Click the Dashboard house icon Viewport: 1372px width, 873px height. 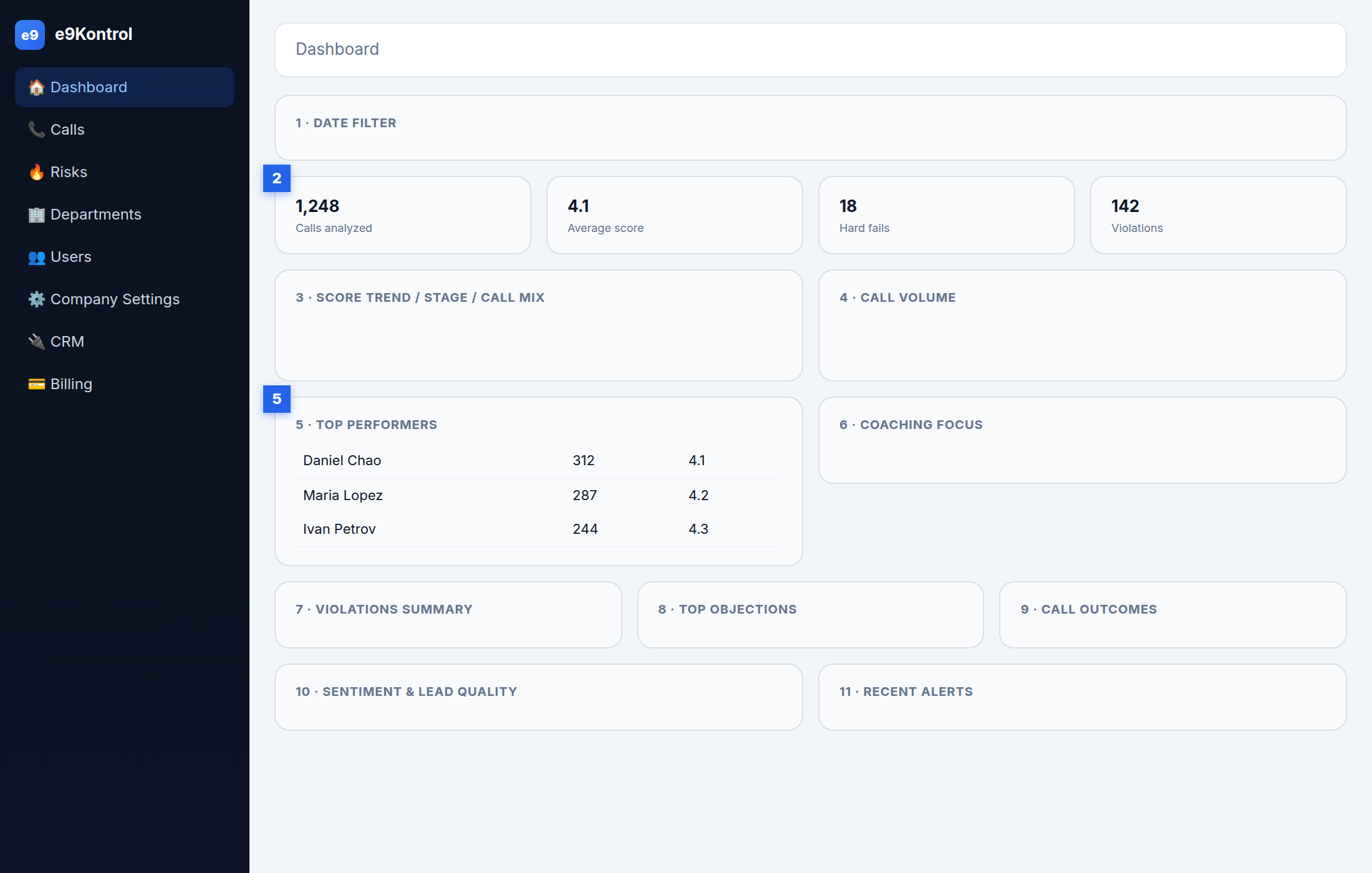coord(37,87)
